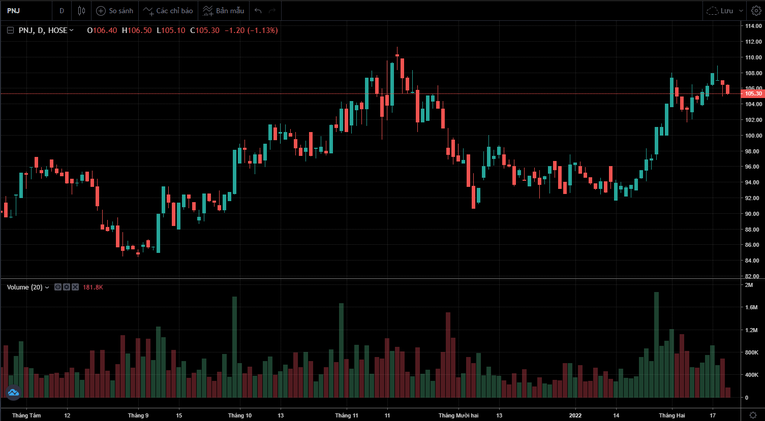Click the logo badge at chart bottom-left

(x=14, y=393)
